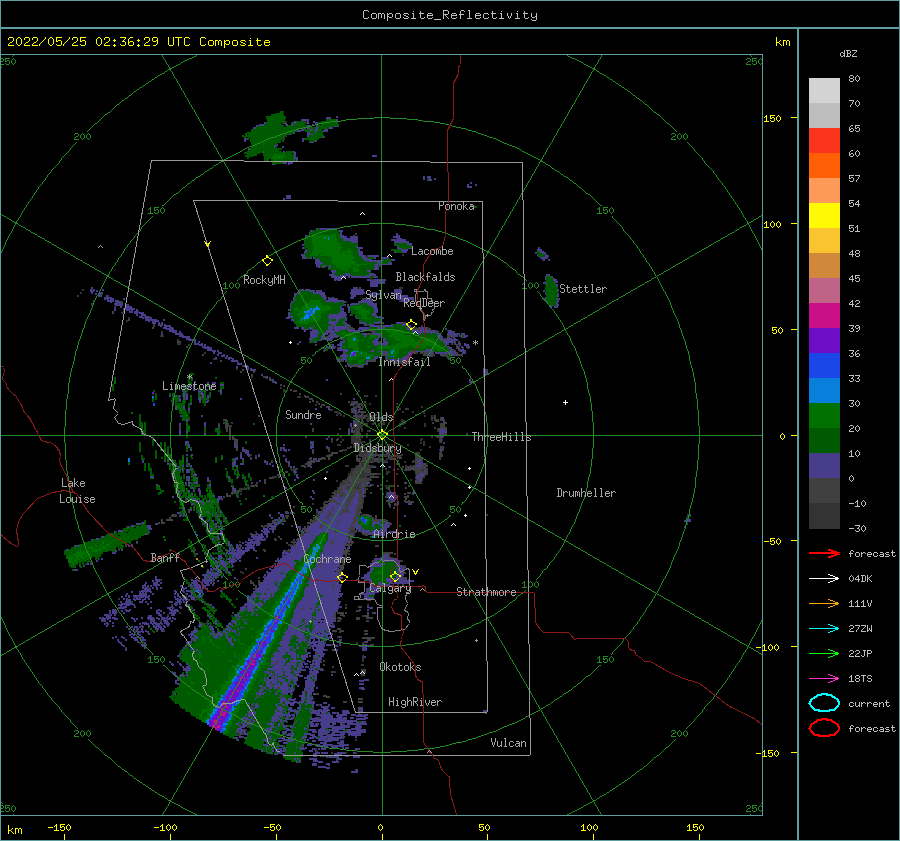Select the 80 dBZ light gray swatch

click(824, 90)
